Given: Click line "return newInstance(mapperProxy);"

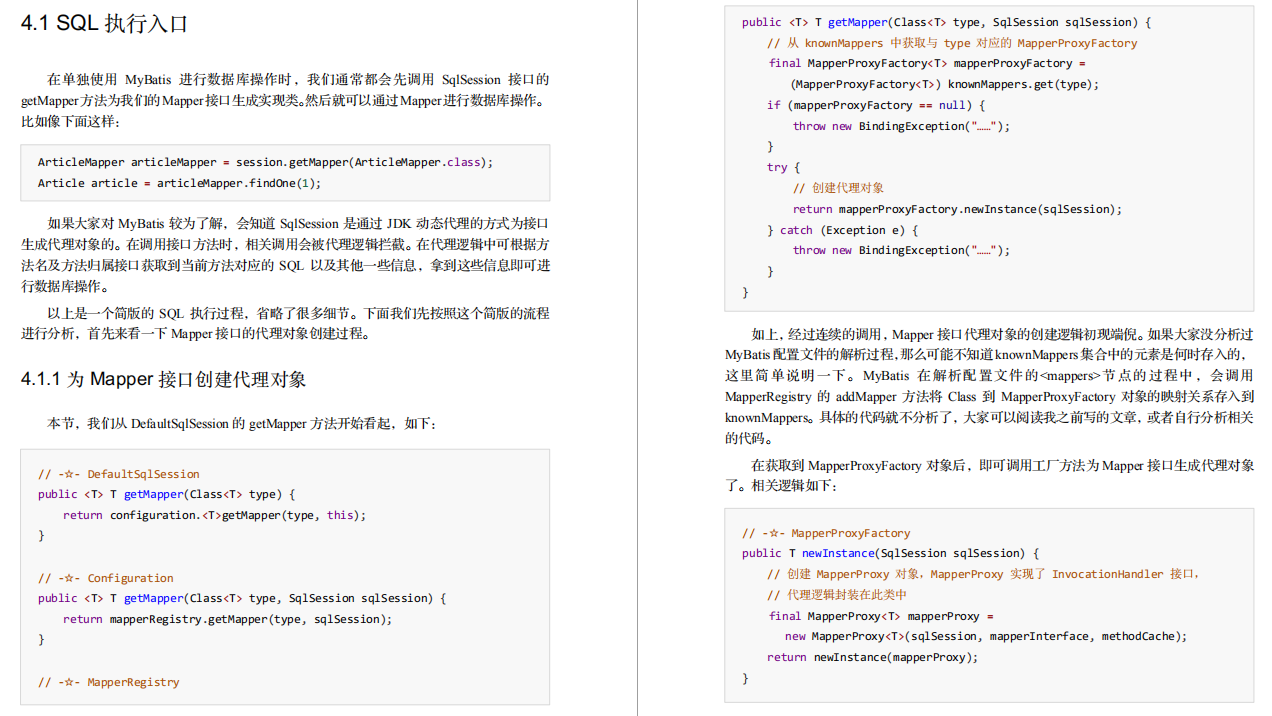Looking at the screenshot, I should coord(873,657).
